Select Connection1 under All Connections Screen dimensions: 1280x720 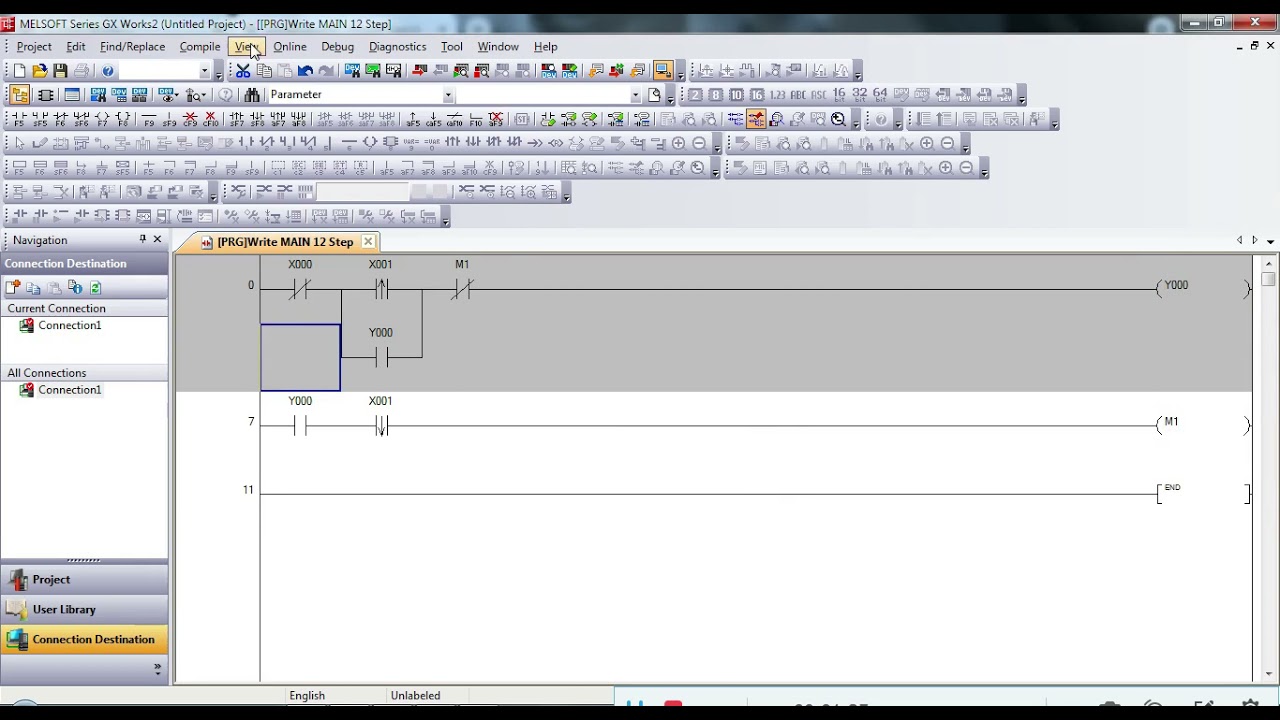(x=70, y=390)
